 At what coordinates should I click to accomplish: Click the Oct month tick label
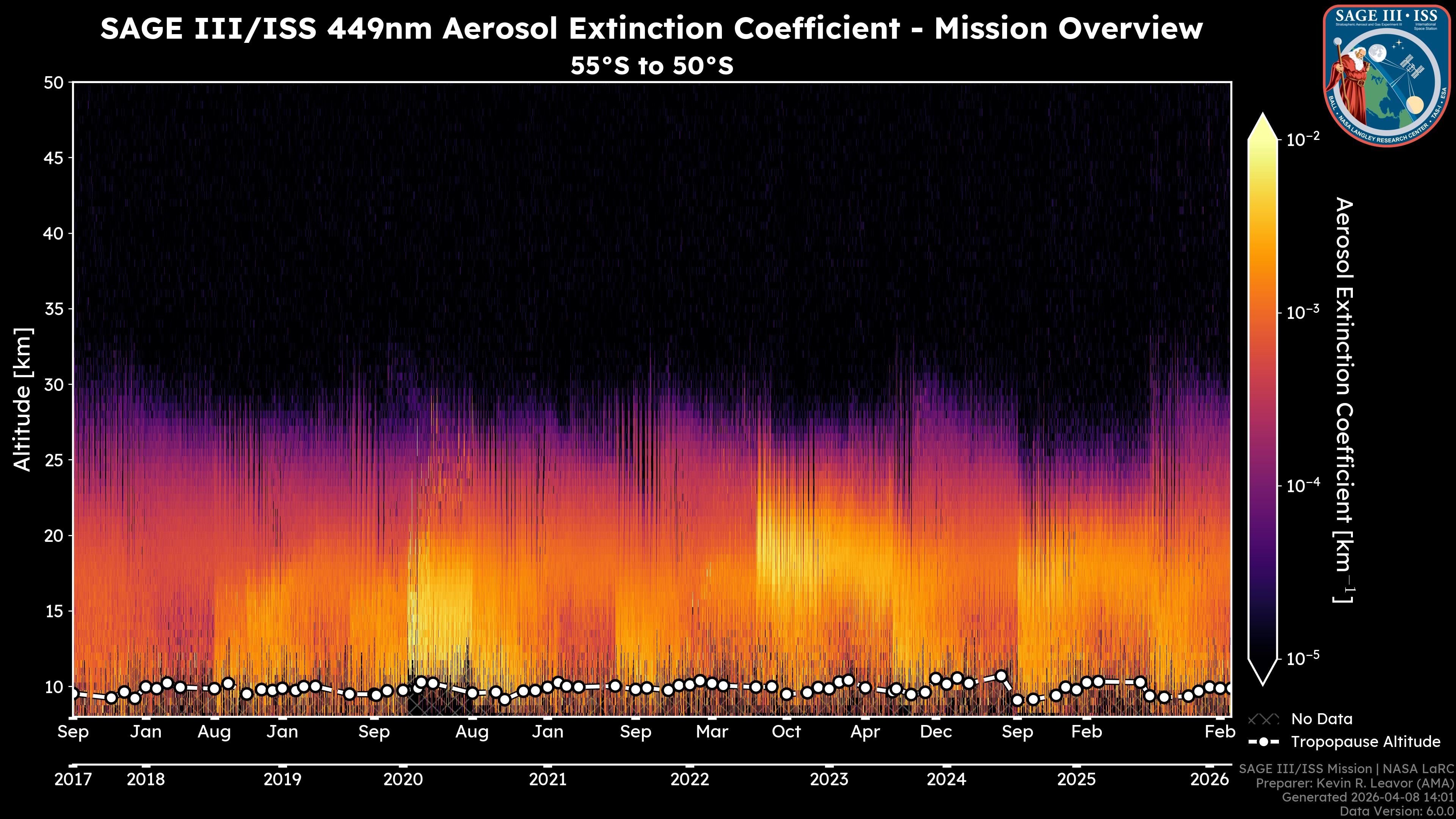point(786,731)
